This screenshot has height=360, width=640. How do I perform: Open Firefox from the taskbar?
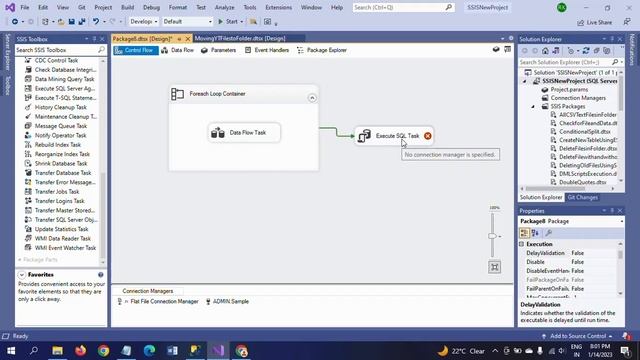(x=80, y=351)
